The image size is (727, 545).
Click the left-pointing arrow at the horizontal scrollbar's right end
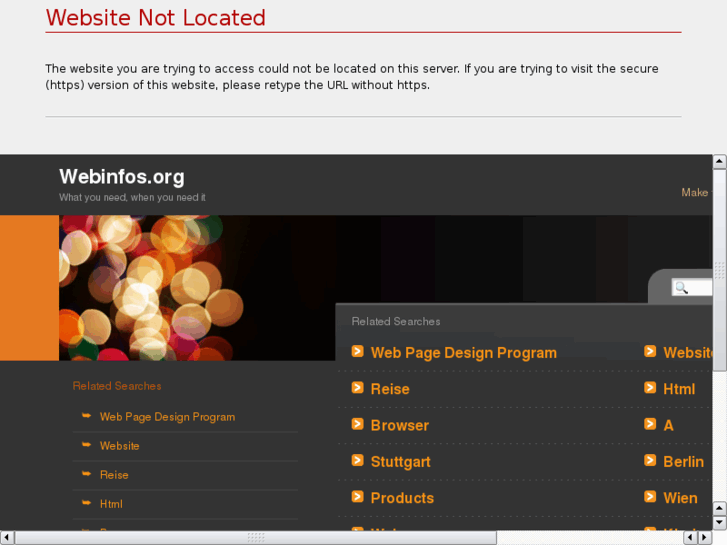(690, 538)
